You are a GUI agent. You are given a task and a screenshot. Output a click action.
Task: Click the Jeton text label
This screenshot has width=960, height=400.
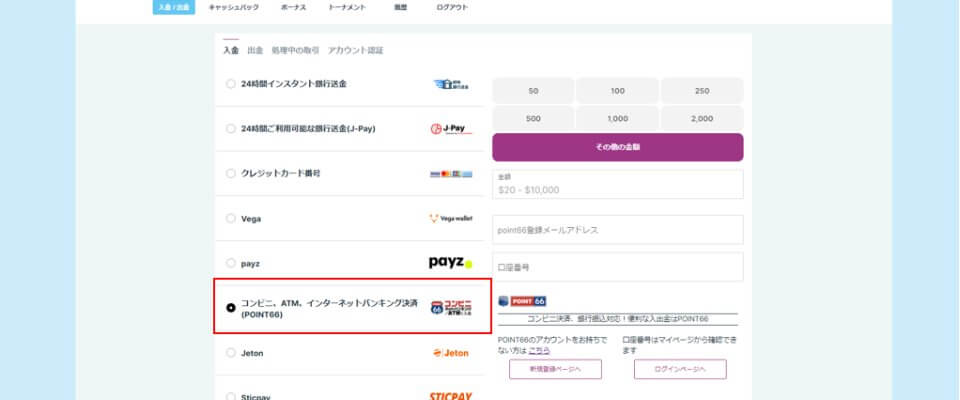coord(252,353)
